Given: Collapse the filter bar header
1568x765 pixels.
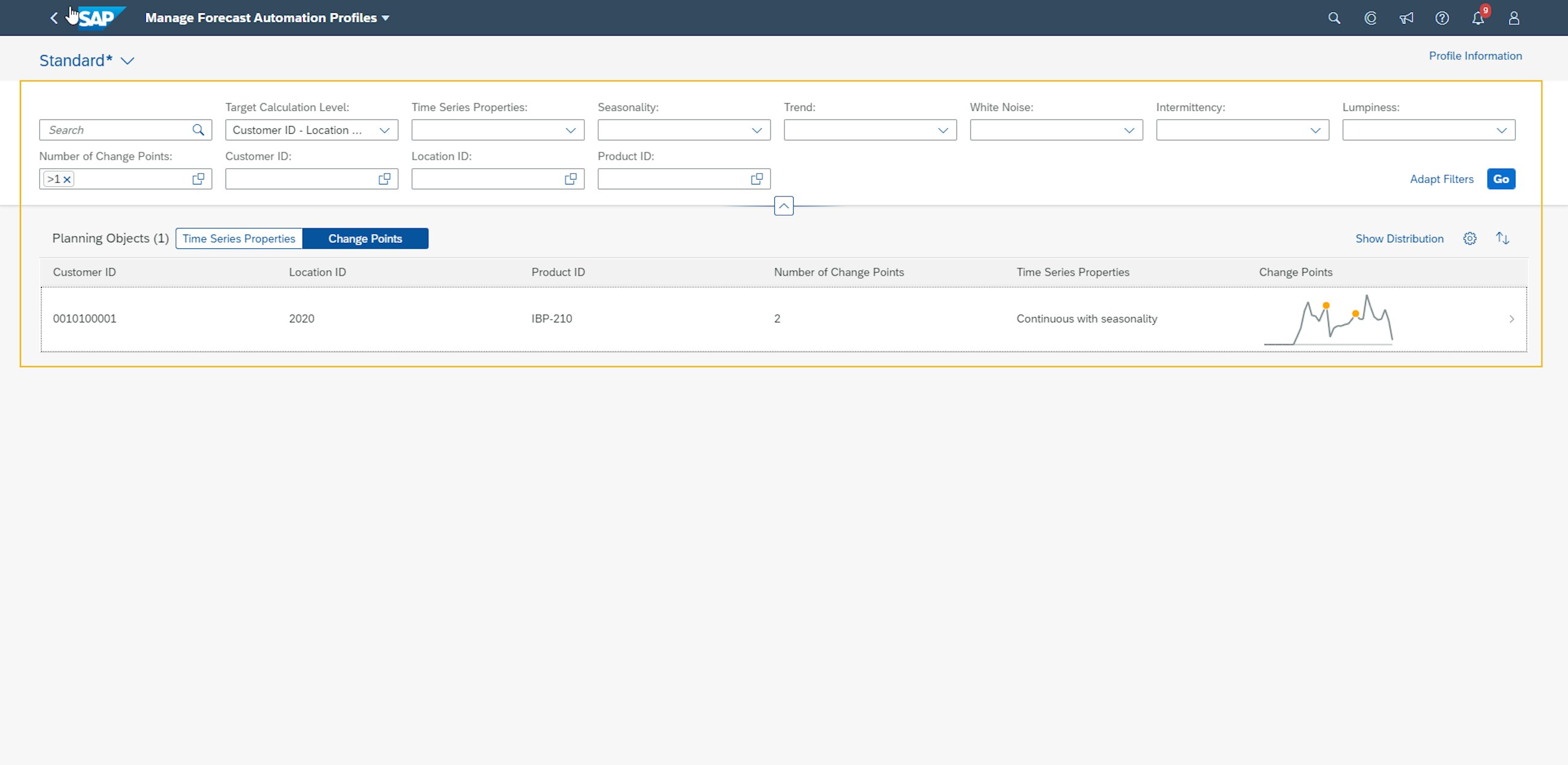Looking at the screenshot, I should click(783, 206).
